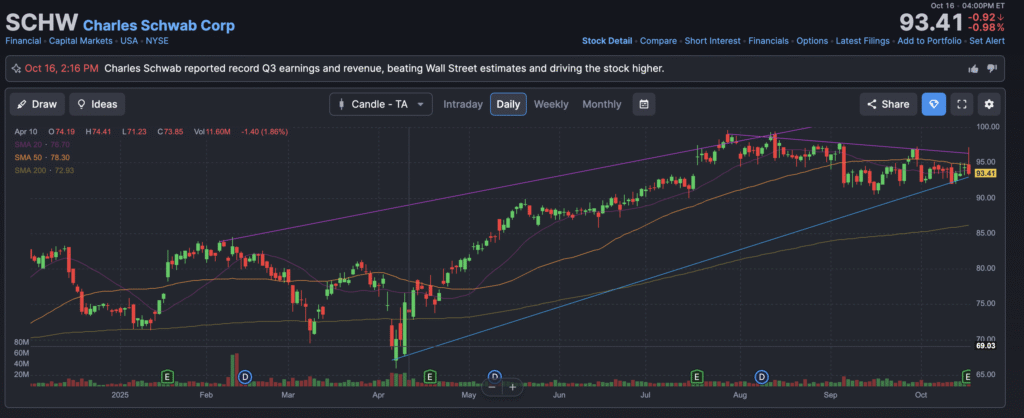Zoom in chart with plus button
The width and height of the screenshot is (1024, 418).
513,386
